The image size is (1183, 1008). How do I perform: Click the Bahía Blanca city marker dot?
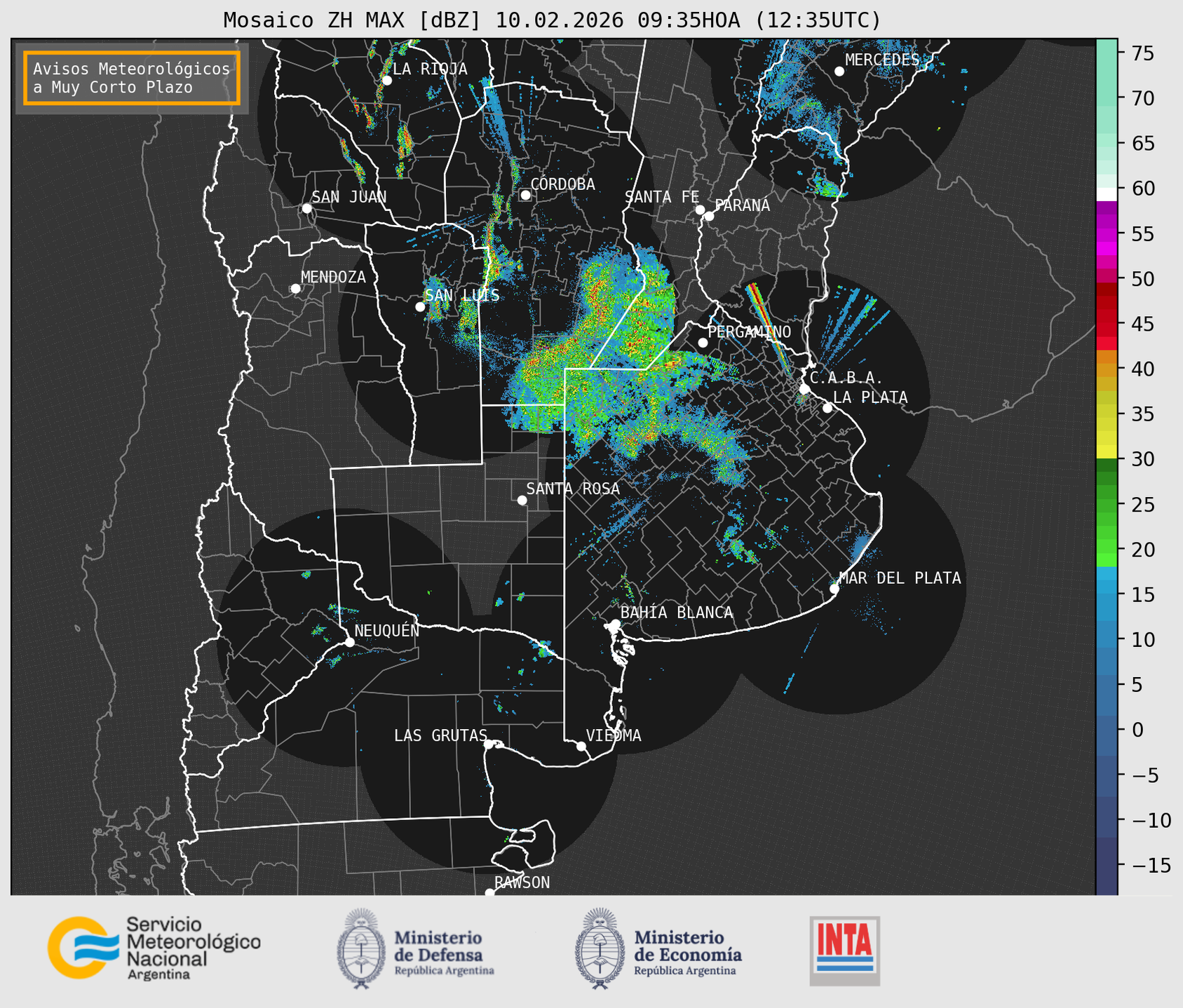click(x=615, y=624)
